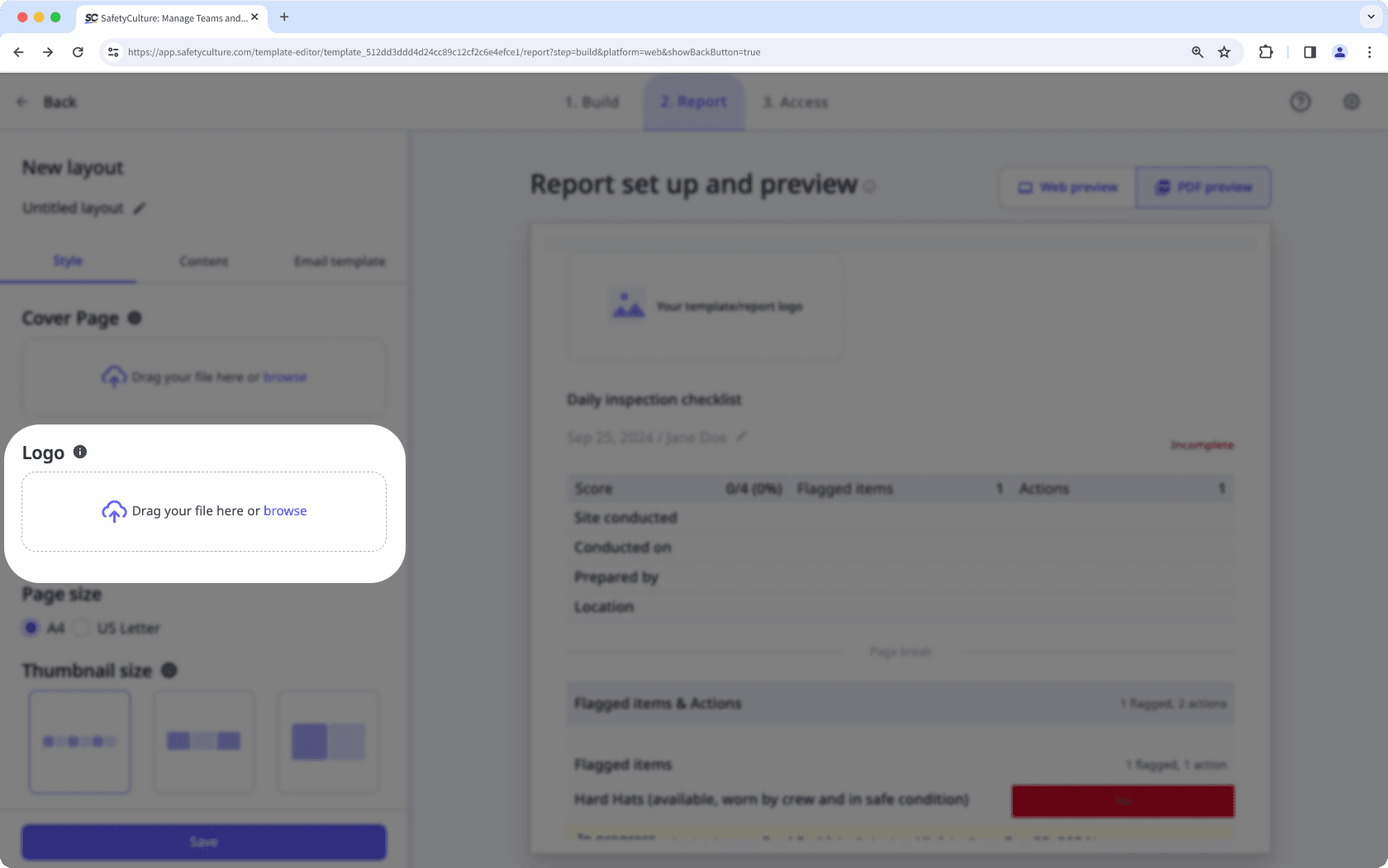Click the back arrow next to Back
Screen dimensions: 1388x868
(22, 101)
